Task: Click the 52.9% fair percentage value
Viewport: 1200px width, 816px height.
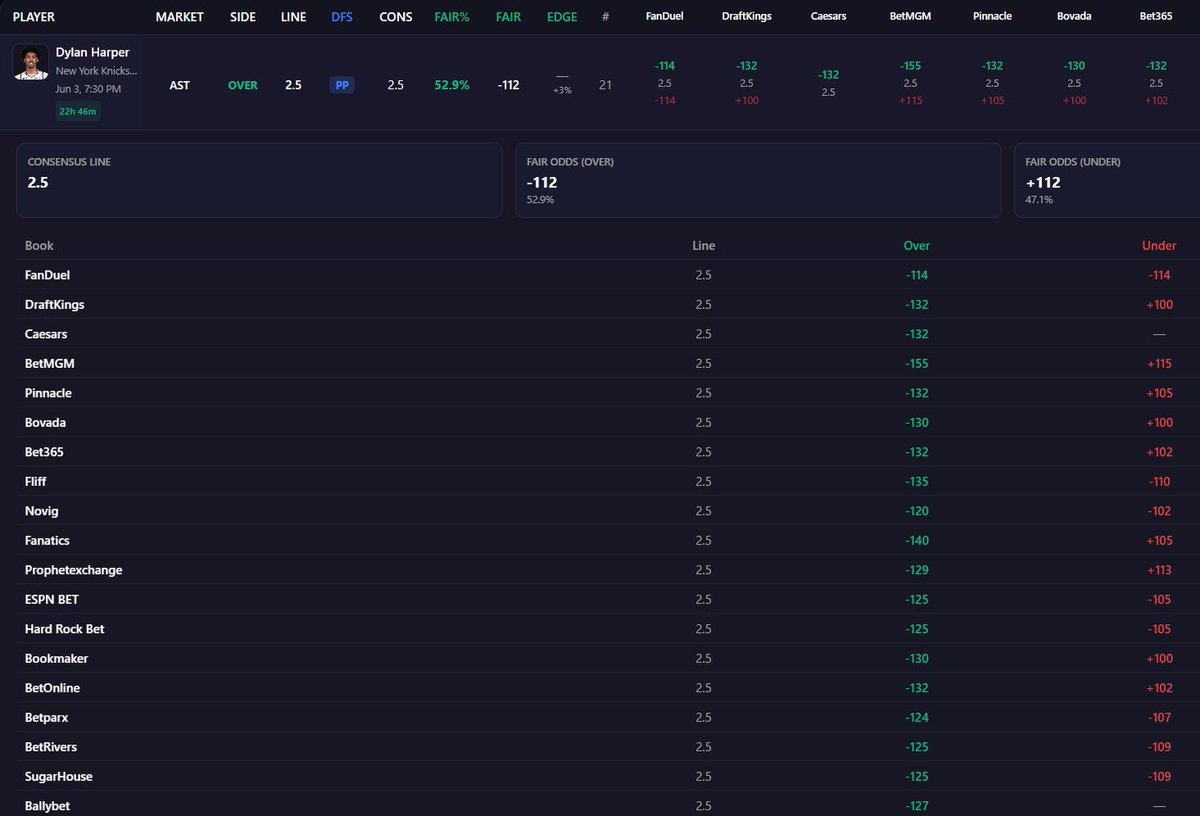Action: tap(452, 85)
